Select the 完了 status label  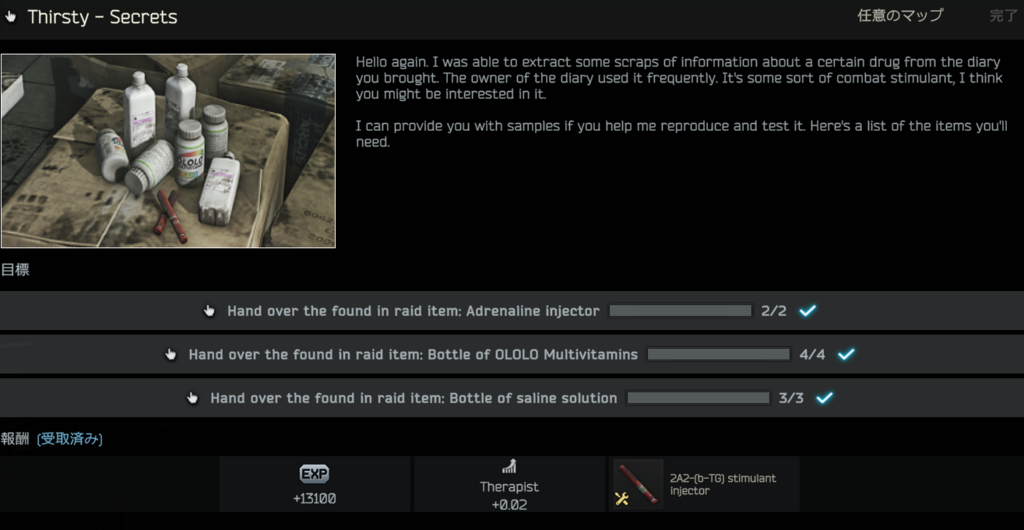tap(1003, 16)
